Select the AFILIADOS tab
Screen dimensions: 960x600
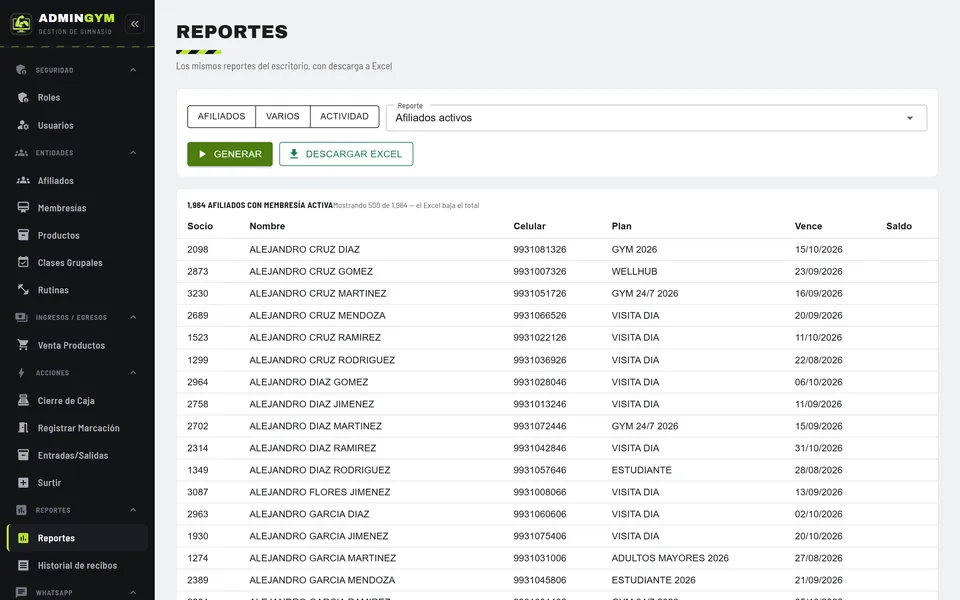click(x=222, y=116)
